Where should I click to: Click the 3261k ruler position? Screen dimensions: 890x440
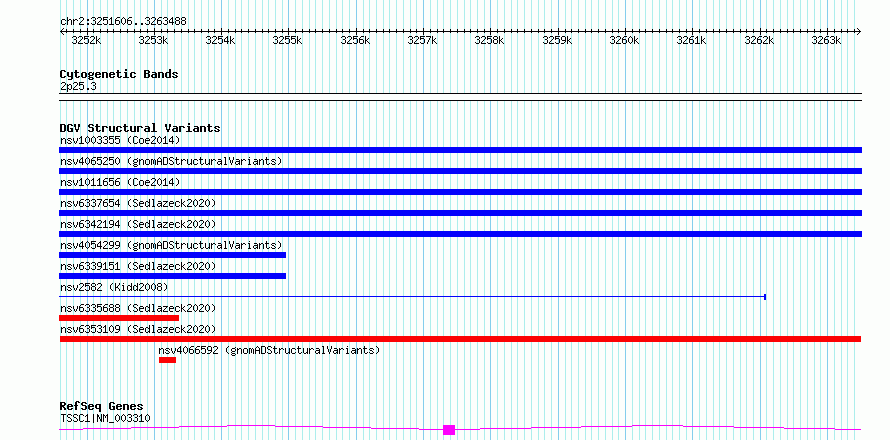pyautogui.click(x=692, y=40)
